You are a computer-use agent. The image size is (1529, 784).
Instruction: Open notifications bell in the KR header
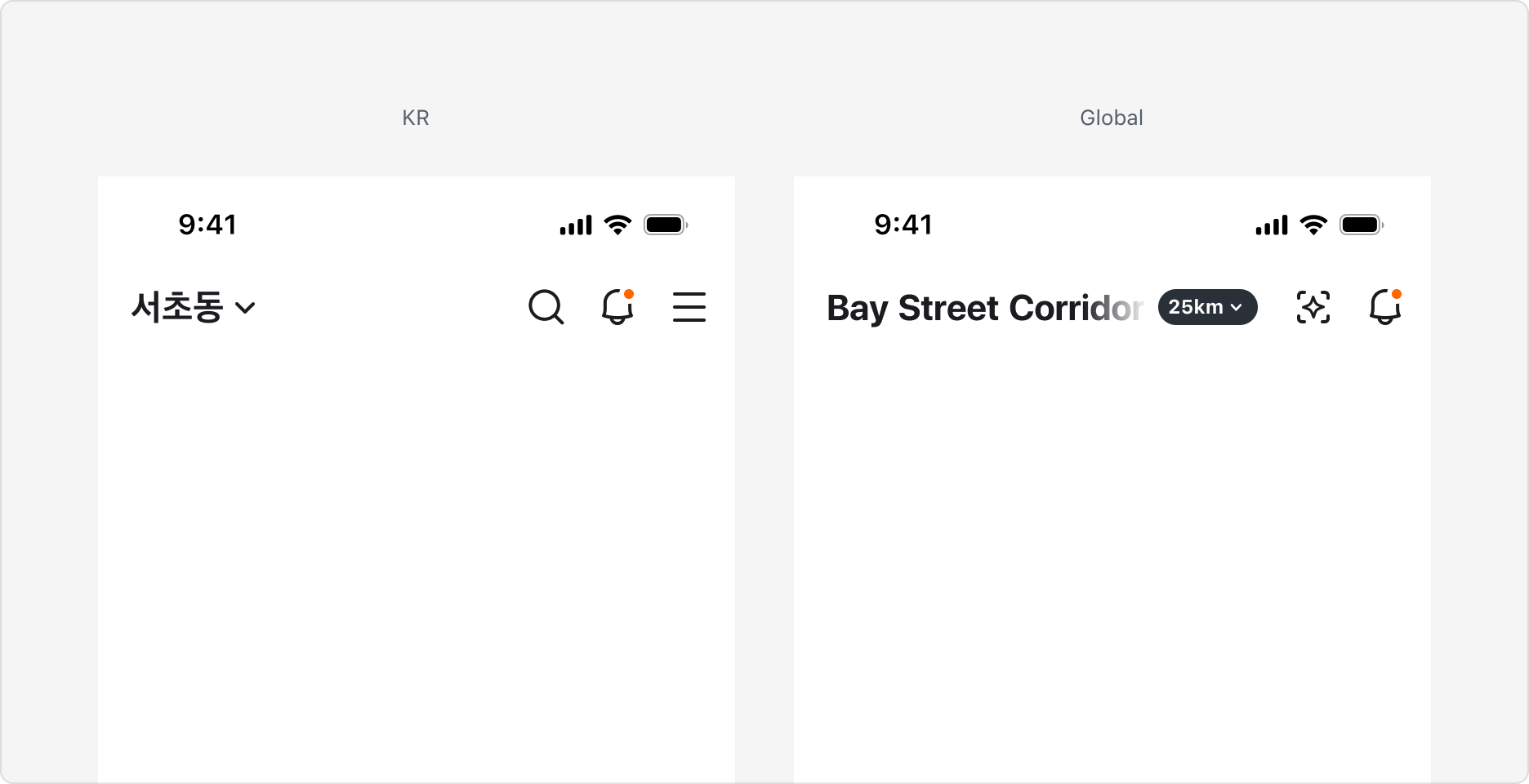617,308
